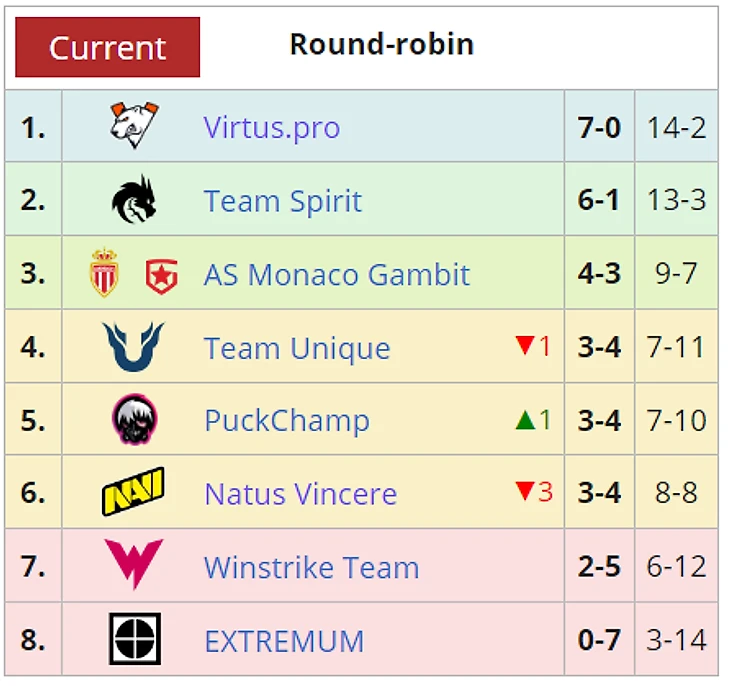This screenshot has width=730, height=686.
Task: Click Team Unique's red down-one rank indicator
Action: click(x=534, y=346)
